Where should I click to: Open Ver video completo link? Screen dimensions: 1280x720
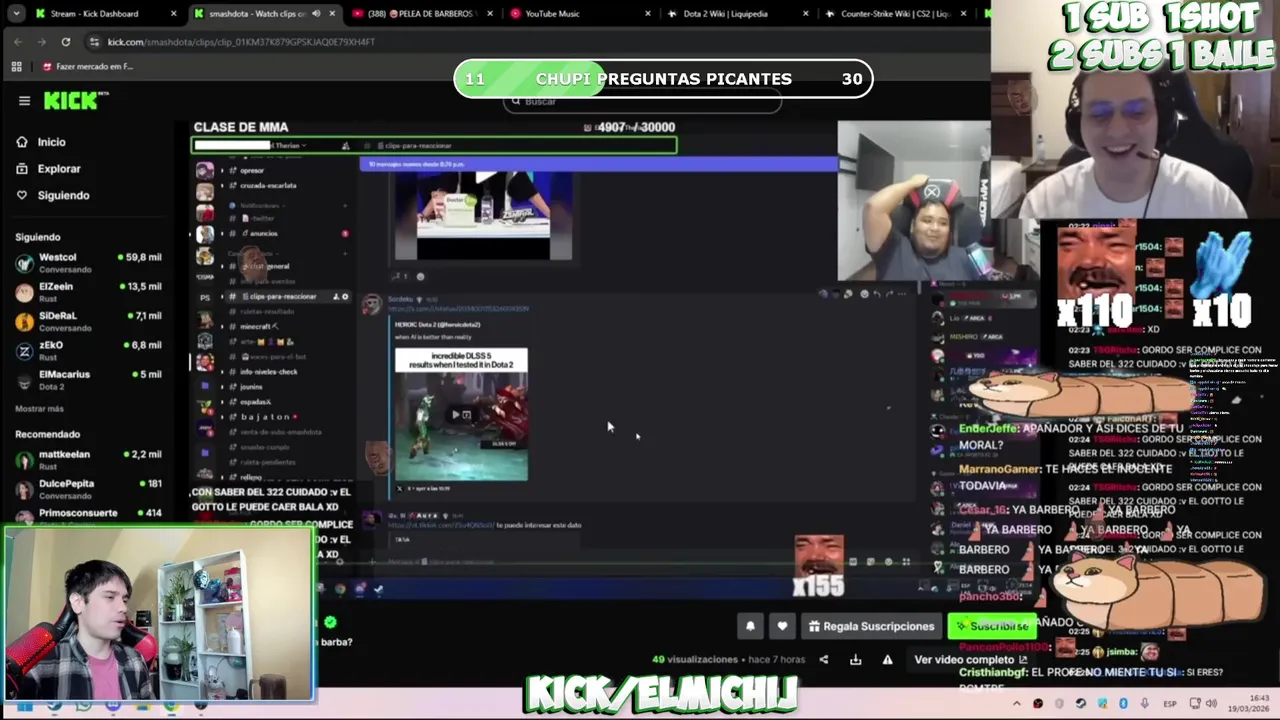(x=970, y=660)
